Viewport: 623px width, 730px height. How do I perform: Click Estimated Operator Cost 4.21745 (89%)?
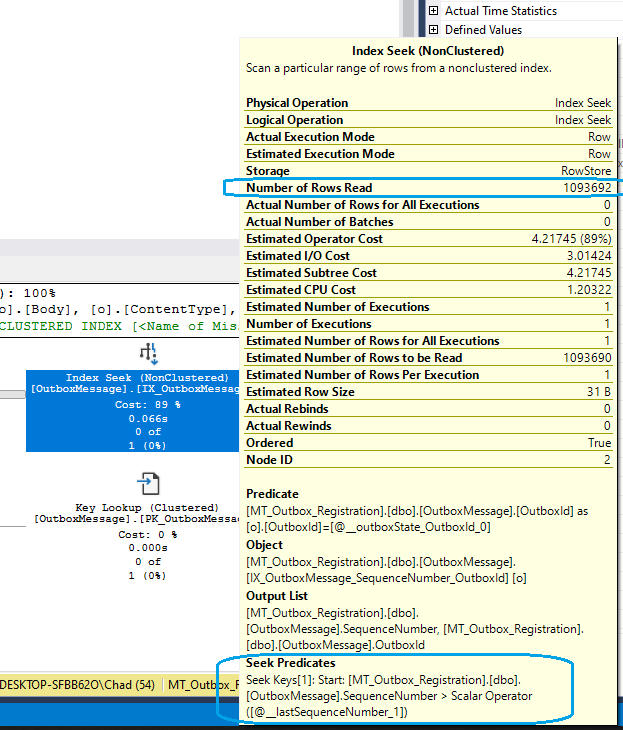pos(428,239)
